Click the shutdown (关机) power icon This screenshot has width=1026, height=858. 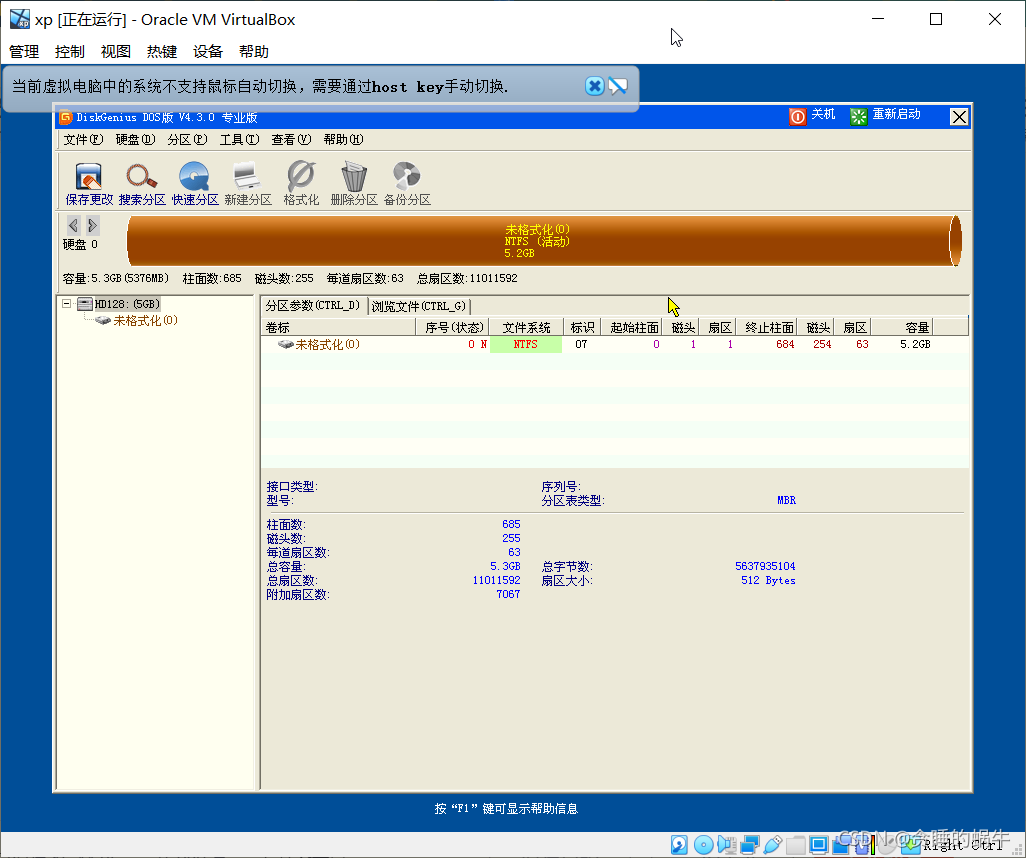798,116
